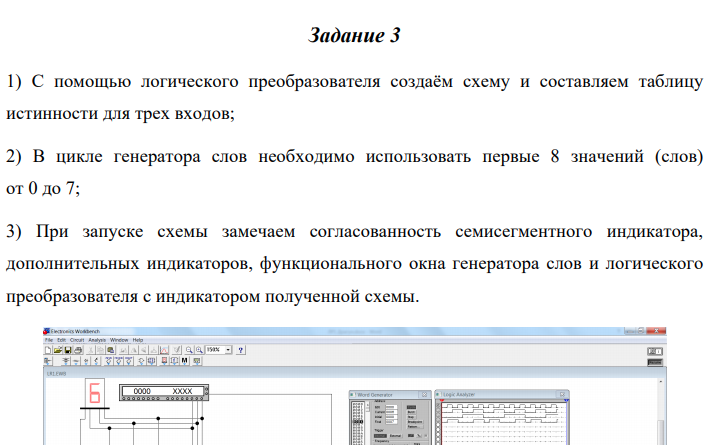
Task: Click the zoom out magnifier icon
Action: point(188,350)
